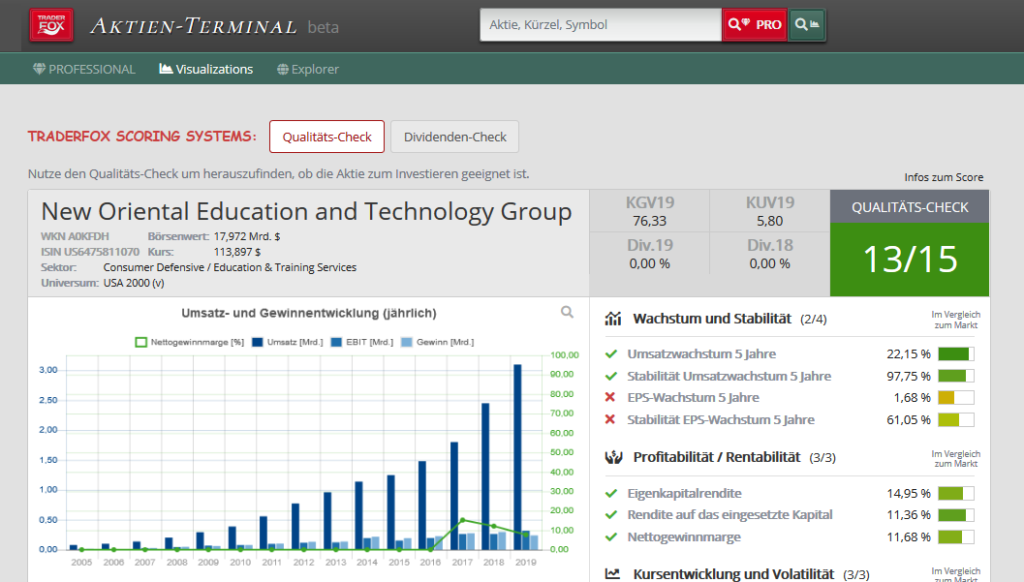Open Rendite auf das eingesetzte Kapital metric
Image resolution: width=1024 pixels, height=582 pixels.
[729, 515]
